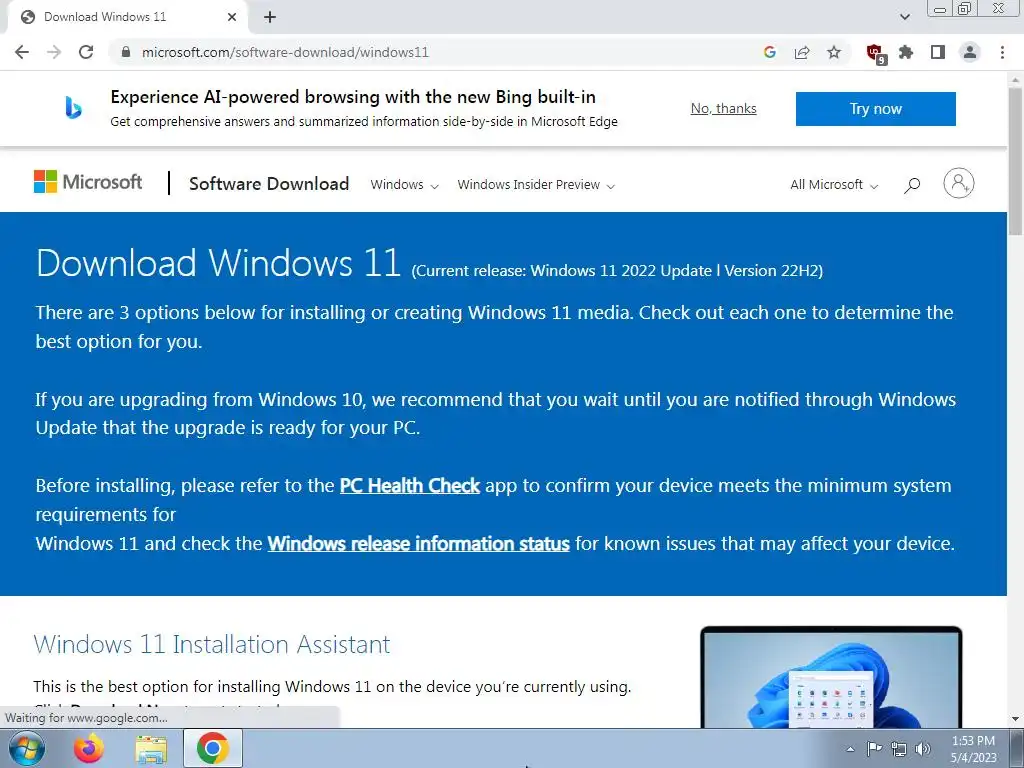Click the address bar URL field
The height and width of the screenshot is (768, 1024).
pos(431,52)
